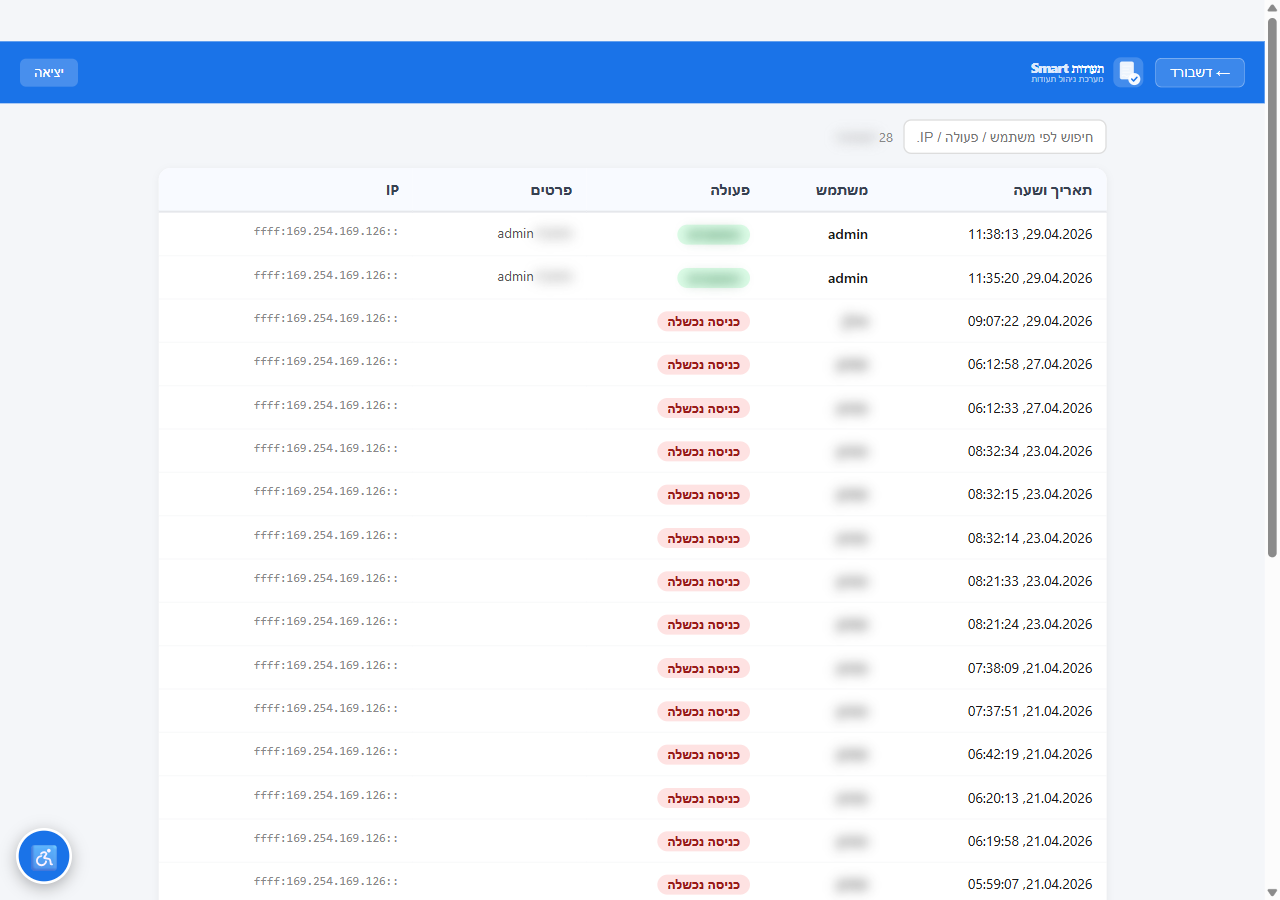1280x900 pixels.
Task: Click the accessibility wheelchair icon button
Action: 44,857
